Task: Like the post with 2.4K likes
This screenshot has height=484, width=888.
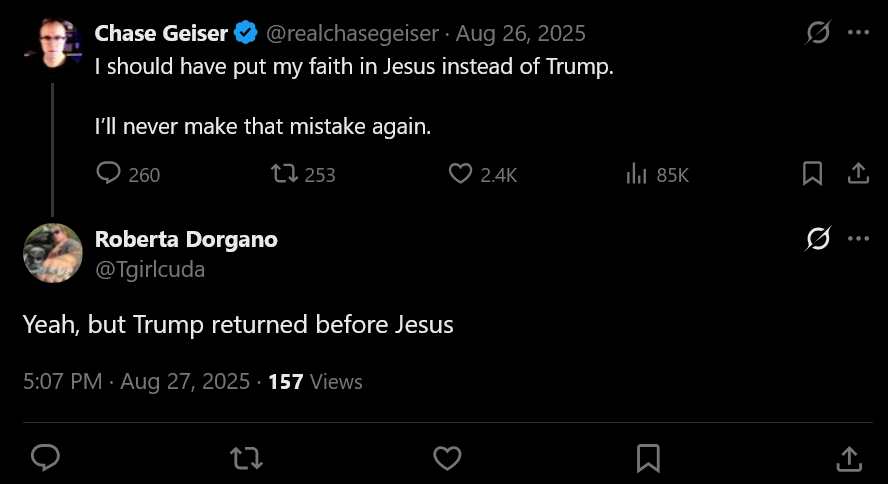Action: 483,174
